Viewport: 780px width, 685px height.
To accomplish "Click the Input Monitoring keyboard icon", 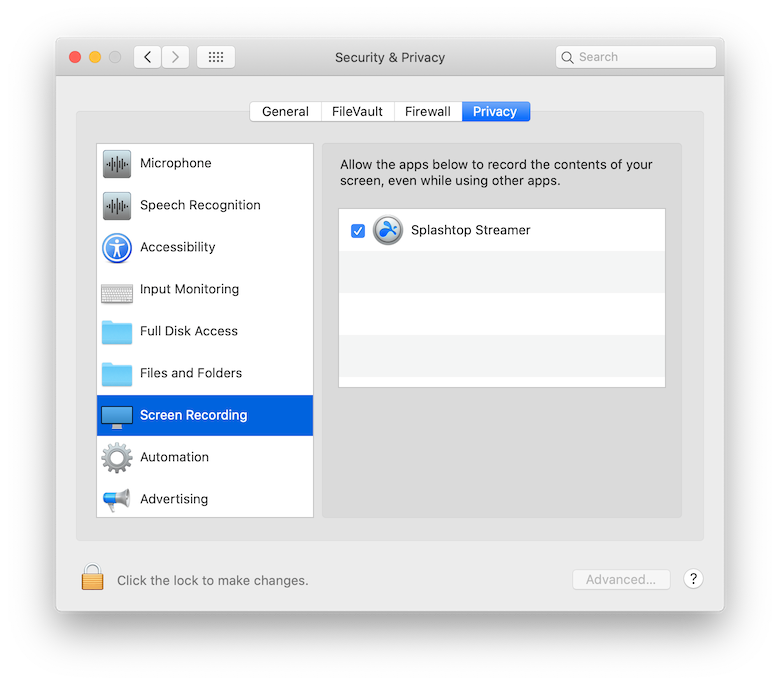I will [117, 291].
